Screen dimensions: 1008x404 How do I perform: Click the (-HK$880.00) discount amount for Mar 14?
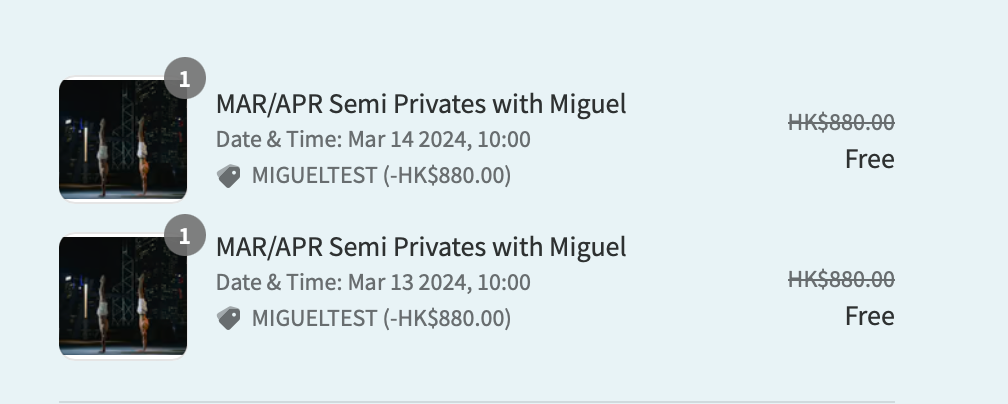click(446, 176)
